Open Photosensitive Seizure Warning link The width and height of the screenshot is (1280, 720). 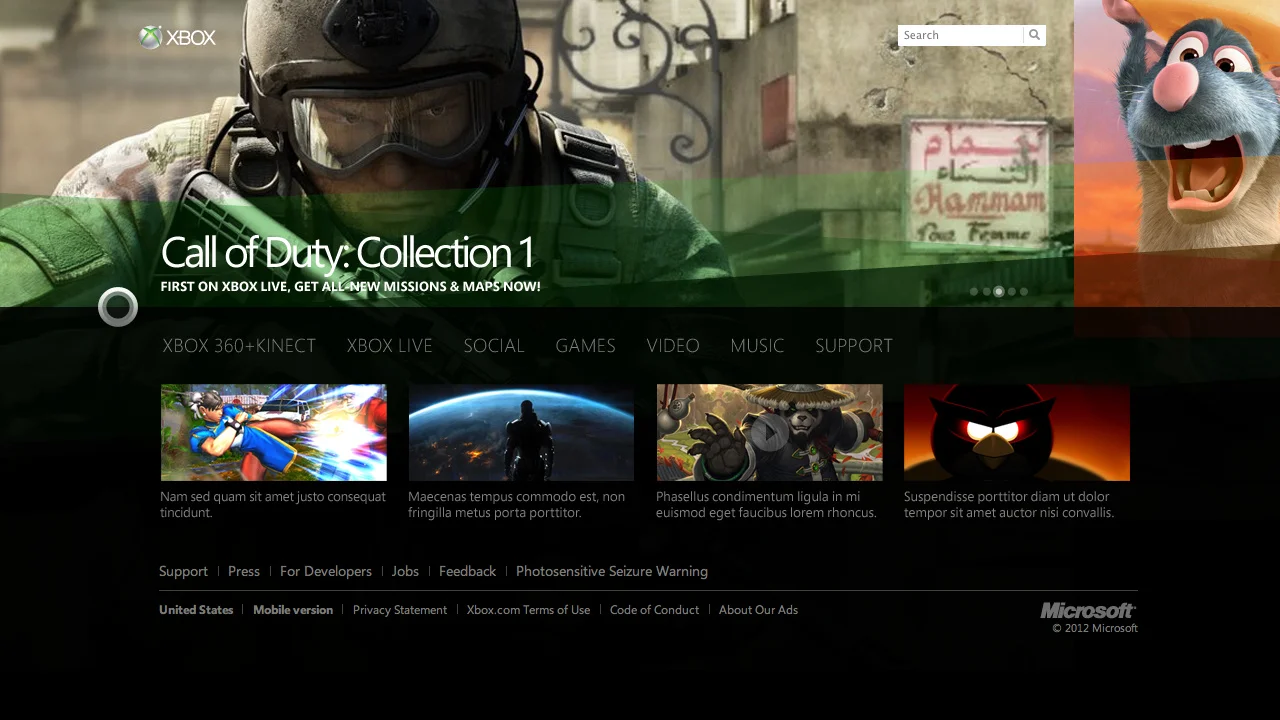pyautogui.click(x=612, y=572)
